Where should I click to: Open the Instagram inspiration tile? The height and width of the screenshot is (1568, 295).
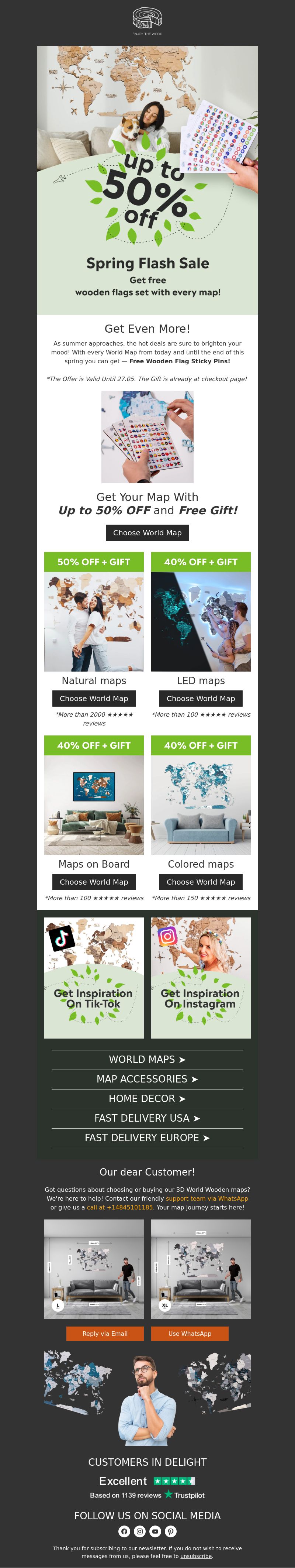tap(201, 978)
